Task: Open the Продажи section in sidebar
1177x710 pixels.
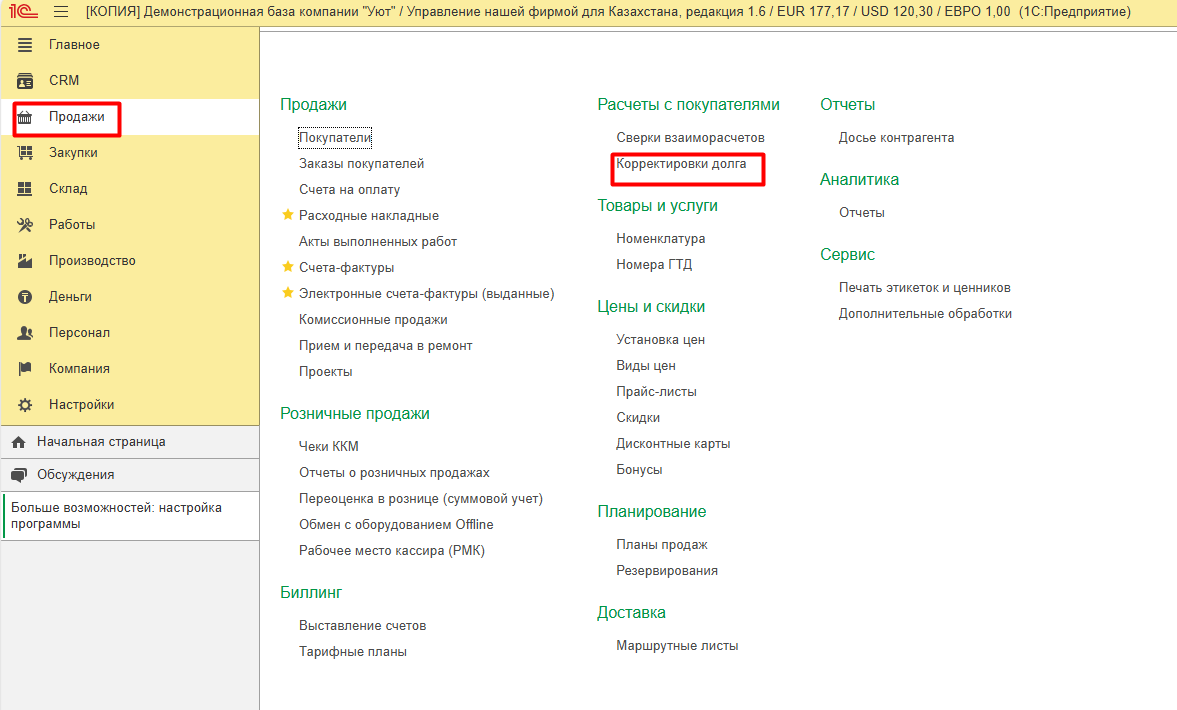Action: (x=76, y=117)
